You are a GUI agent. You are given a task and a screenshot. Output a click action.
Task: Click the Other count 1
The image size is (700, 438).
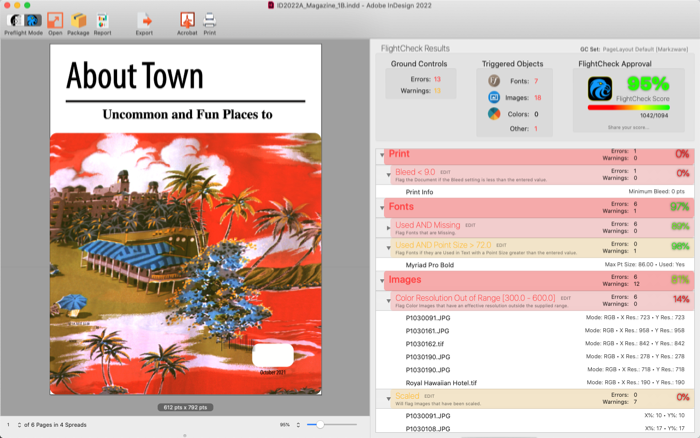(536, 129)
